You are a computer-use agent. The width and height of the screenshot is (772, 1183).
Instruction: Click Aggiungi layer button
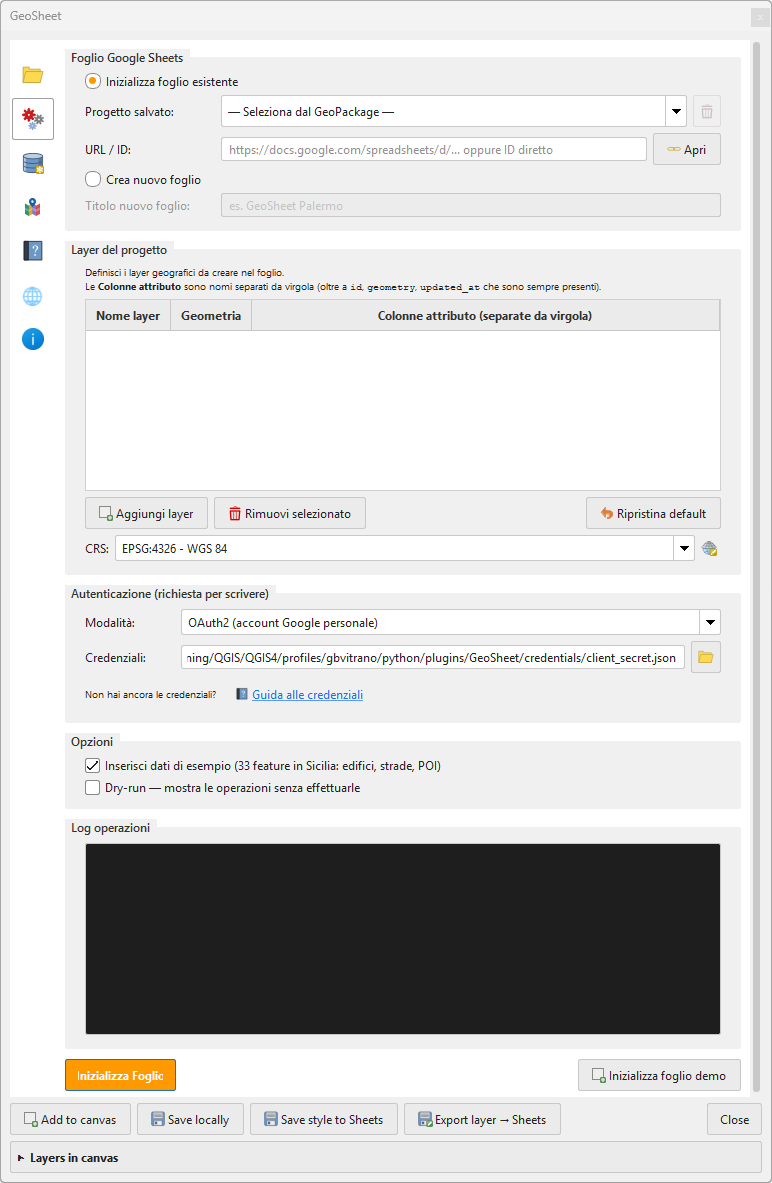(146, 513)
